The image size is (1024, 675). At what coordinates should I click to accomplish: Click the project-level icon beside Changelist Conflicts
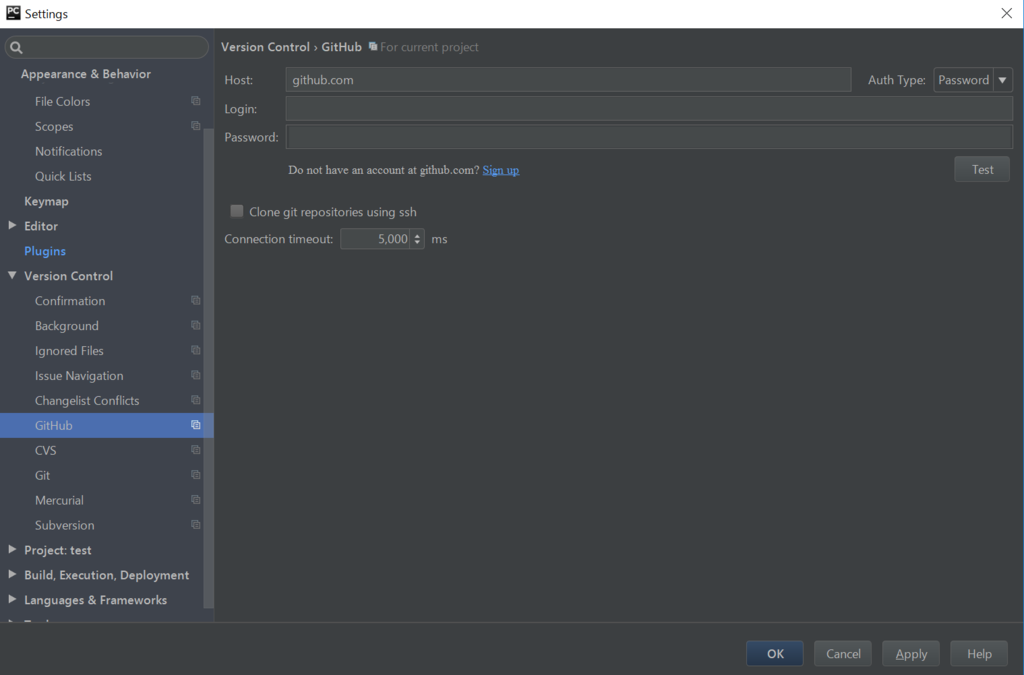(195, 400)
